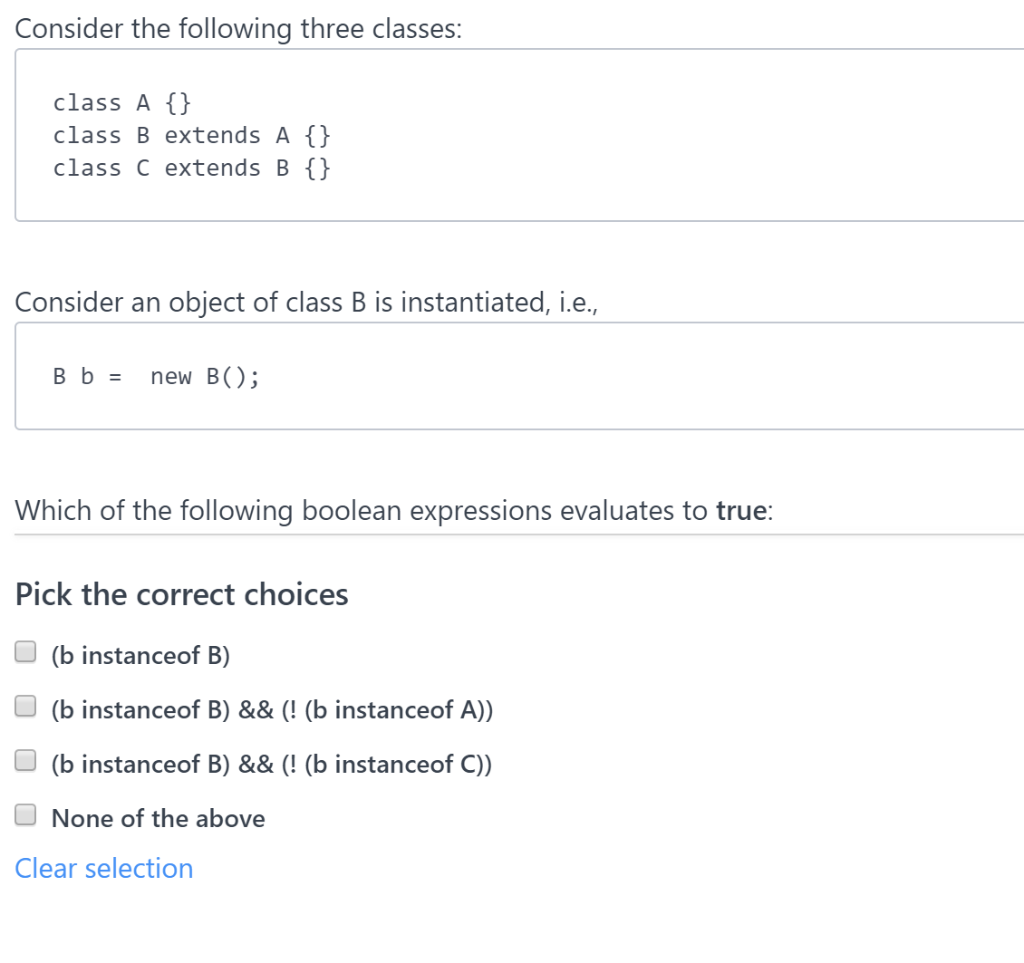Check the lone "(b instanceof B)" checkbox

coord(25,652)
